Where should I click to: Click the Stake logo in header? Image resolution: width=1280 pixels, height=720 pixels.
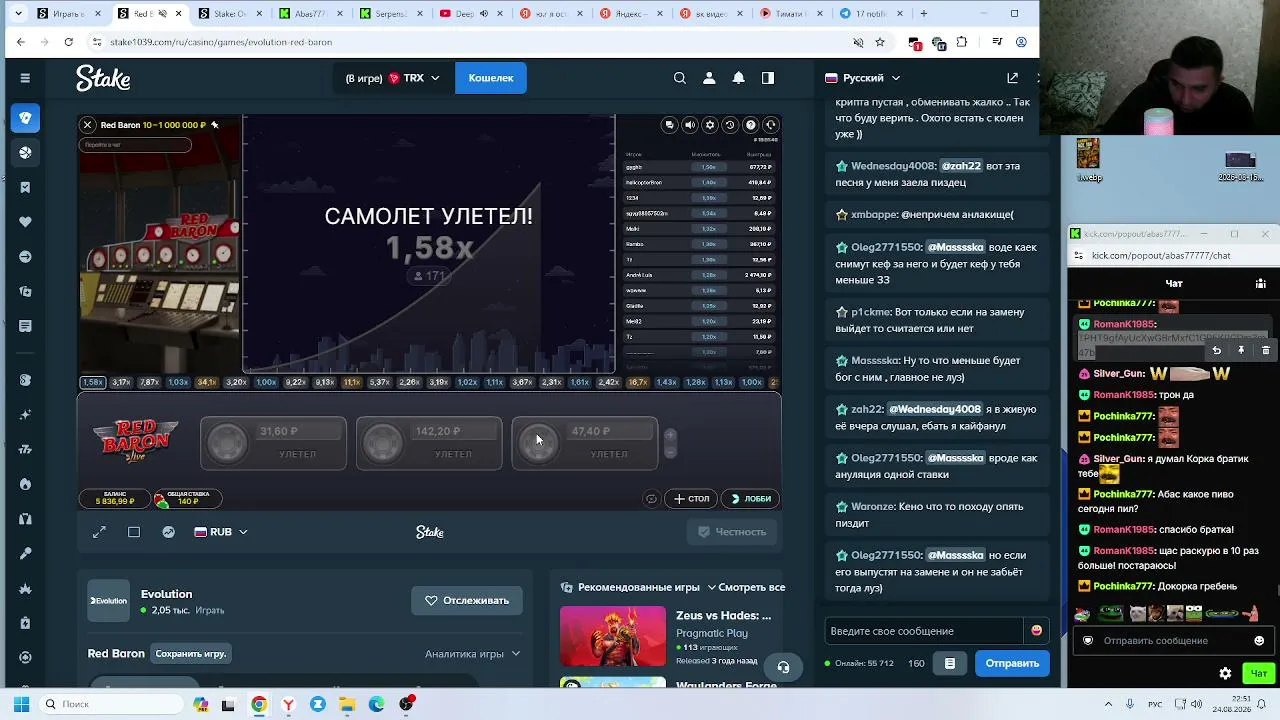click(x=103, y=78)
